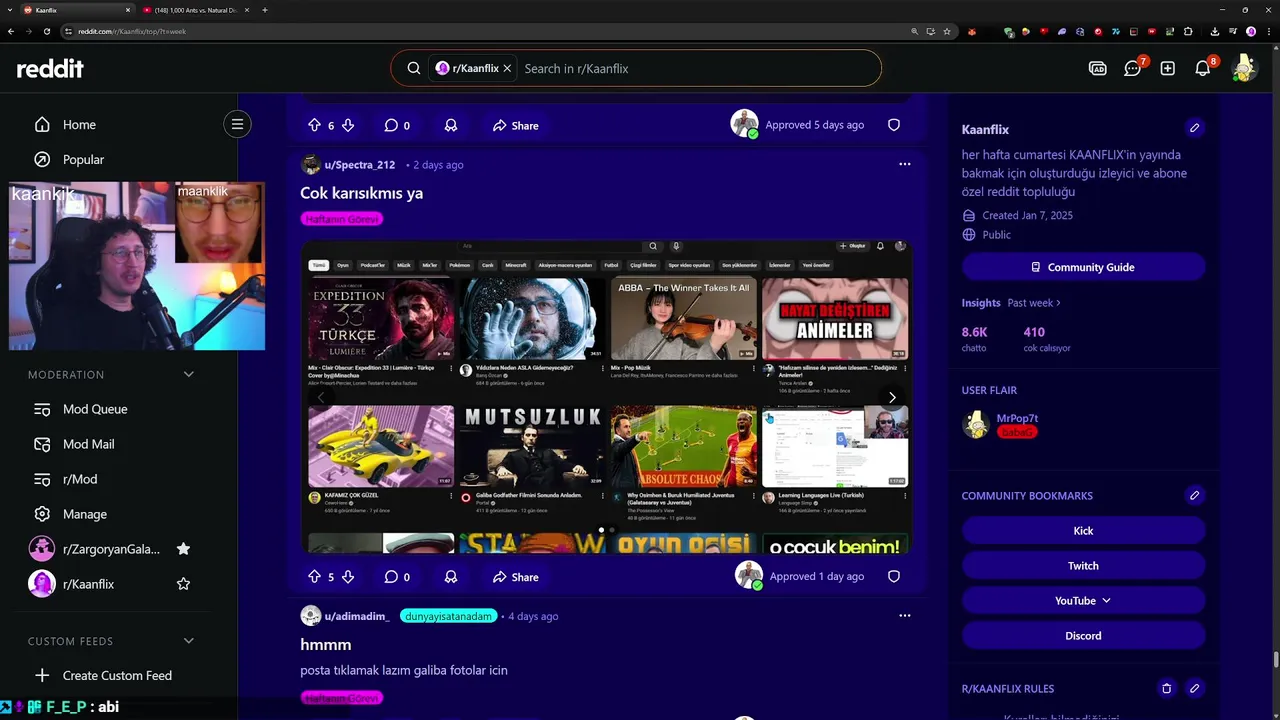Viewport: 1280px width, 720px height.
Task: Open the Kick bookmark
Action: [1083, 531]
